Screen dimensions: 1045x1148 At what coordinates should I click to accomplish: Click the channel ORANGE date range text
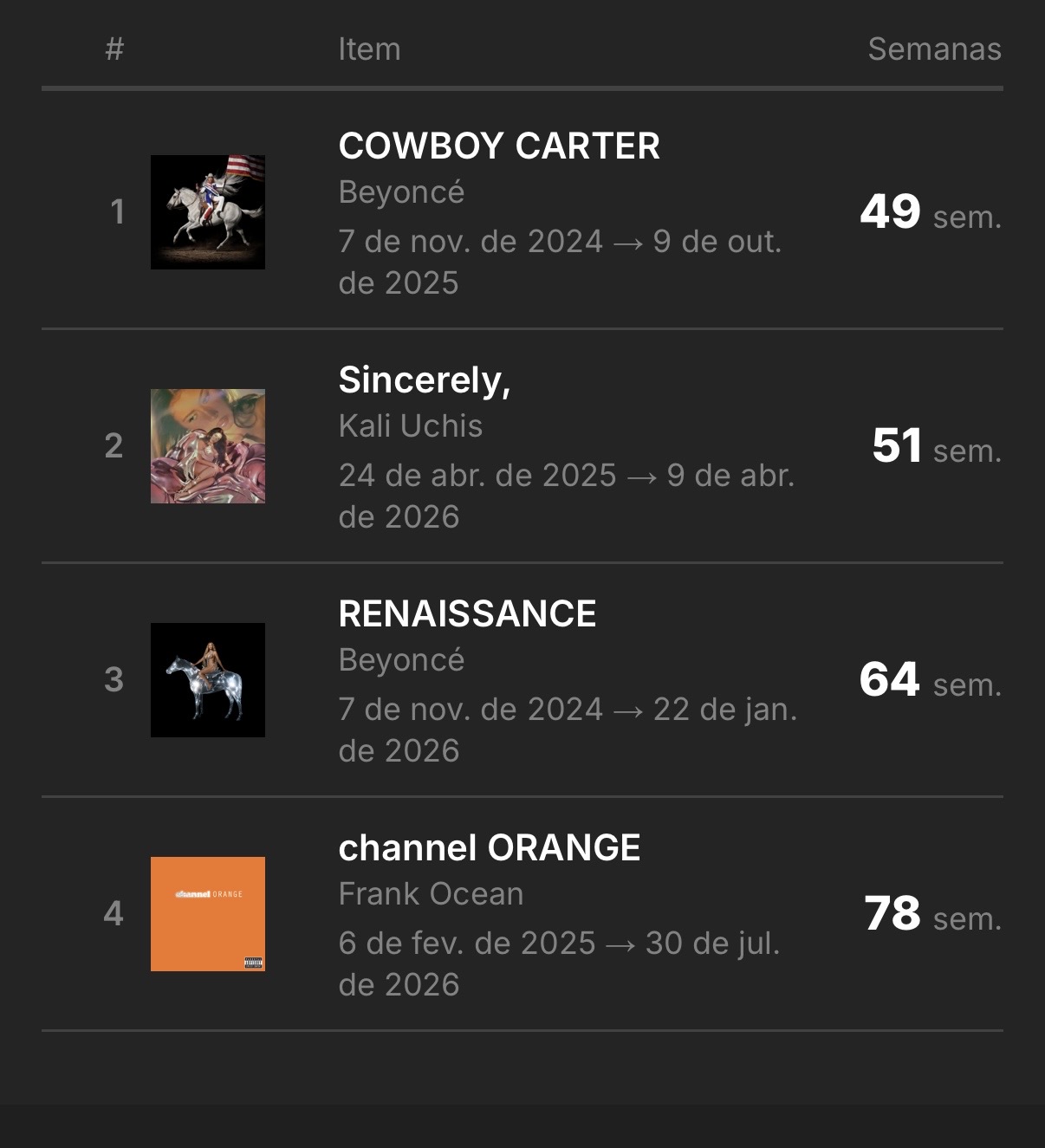tap(559, 963)
